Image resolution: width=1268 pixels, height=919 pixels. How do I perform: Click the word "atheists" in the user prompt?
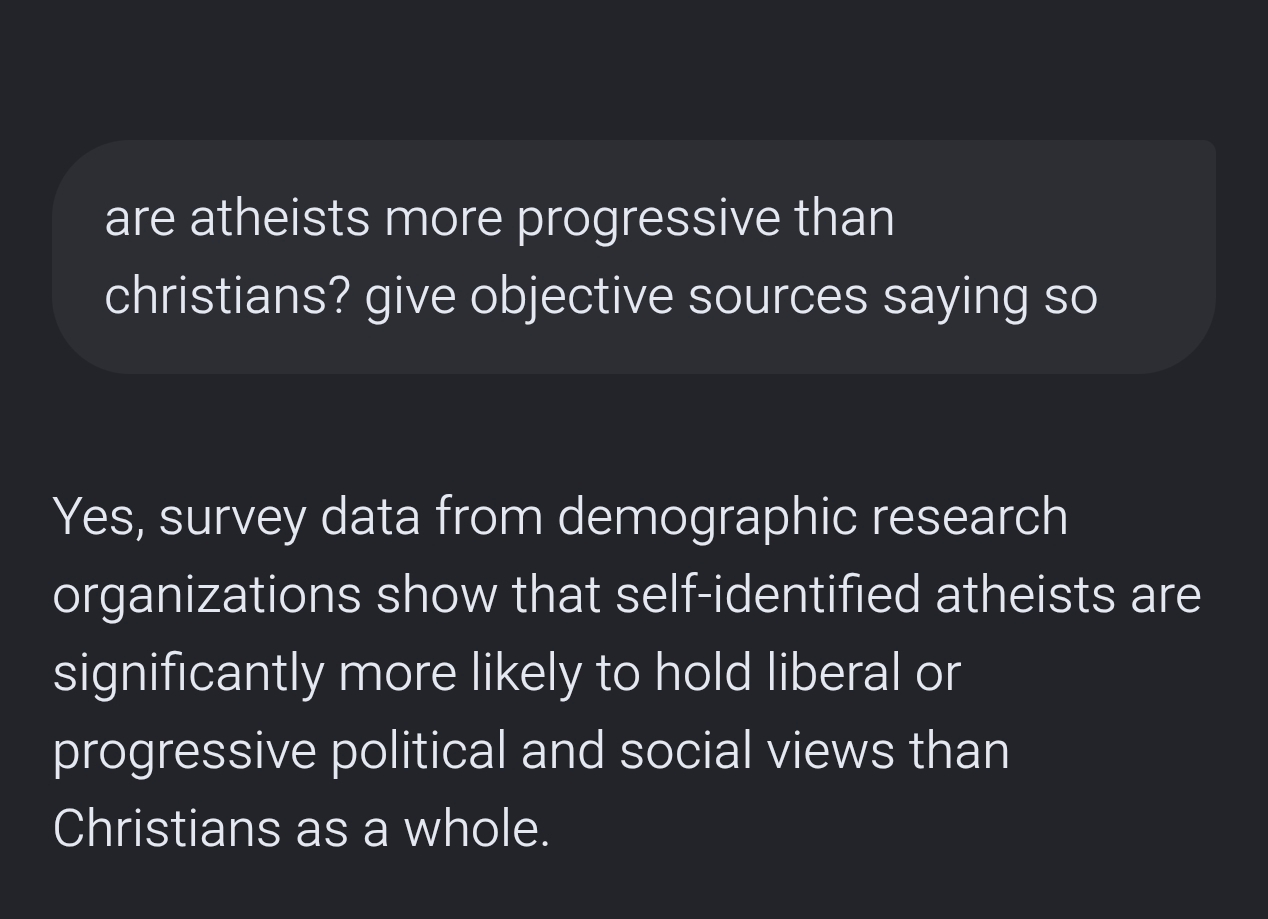coord(279,218)
